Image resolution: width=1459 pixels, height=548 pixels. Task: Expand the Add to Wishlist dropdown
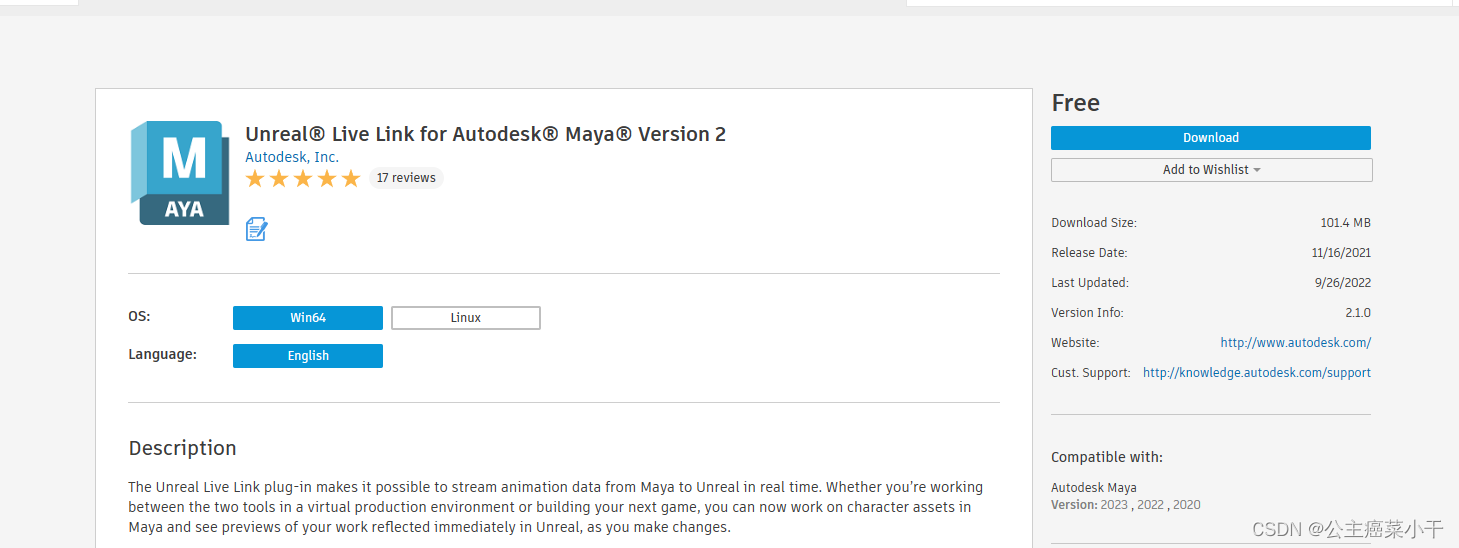pyautogui.click(x=1211, y=170)
